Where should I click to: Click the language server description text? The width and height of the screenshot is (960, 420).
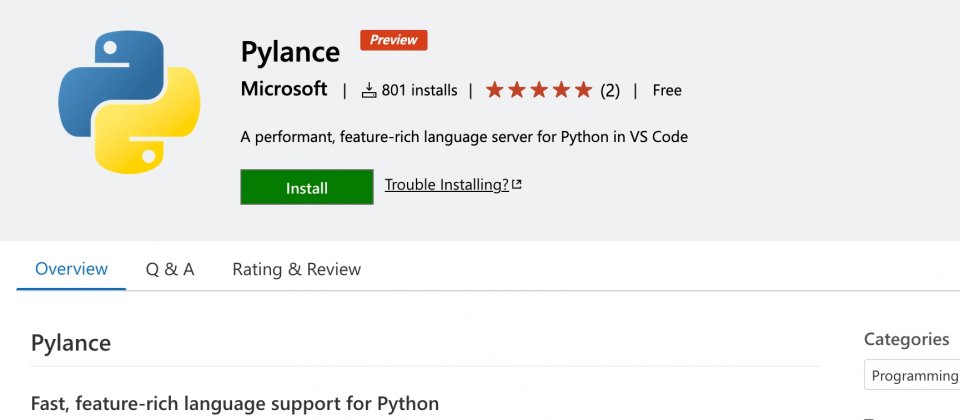tap(464, 137)
